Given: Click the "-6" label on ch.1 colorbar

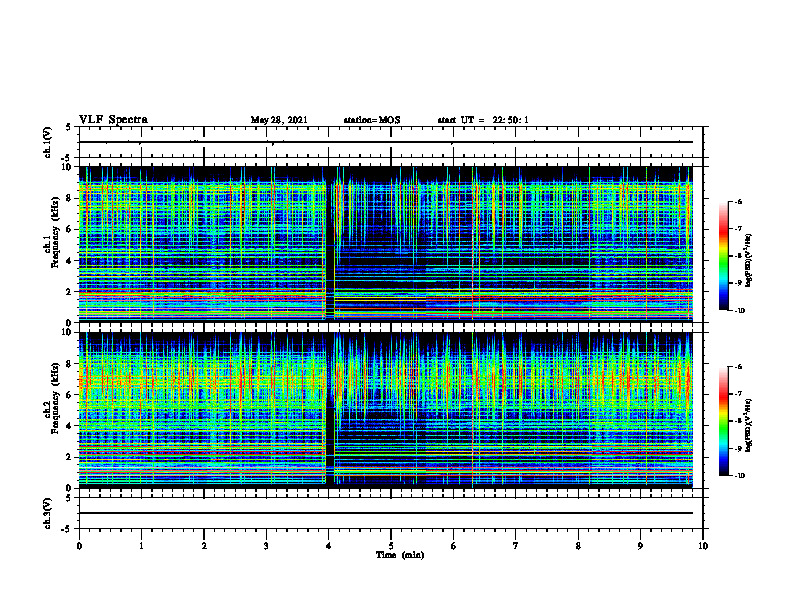Looking at the screenshot, I should pyautogui.click(x=738, y=201).
